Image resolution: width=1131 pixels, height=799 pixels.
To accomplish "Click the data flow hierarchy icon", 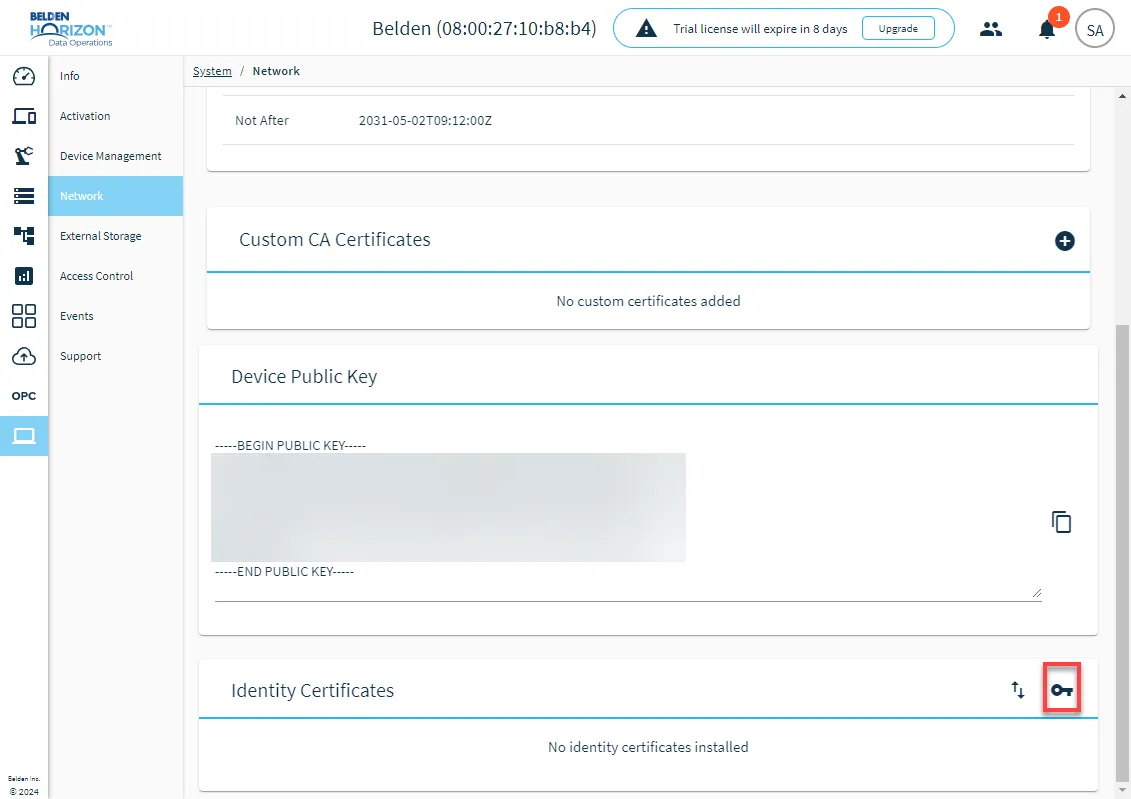I will (24, 235).
